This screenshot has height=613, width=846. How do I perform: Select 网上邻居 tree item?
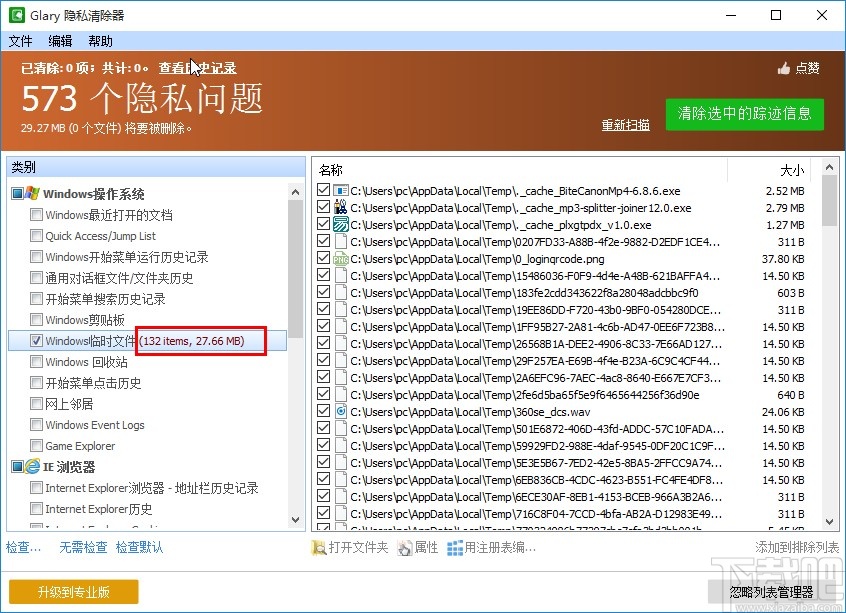coord(69,404)
